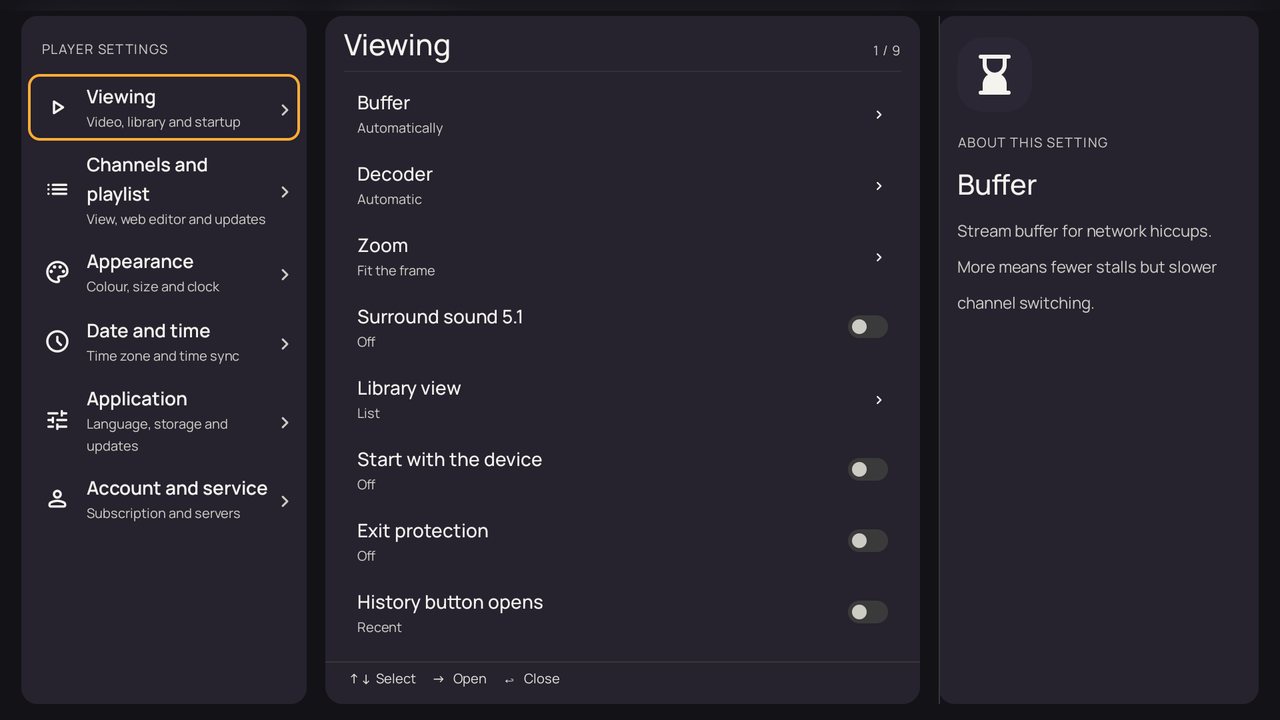Click the 'Subscription and servers' subtitle
This screenshot has width=1280, height=720.
point(163,514)
